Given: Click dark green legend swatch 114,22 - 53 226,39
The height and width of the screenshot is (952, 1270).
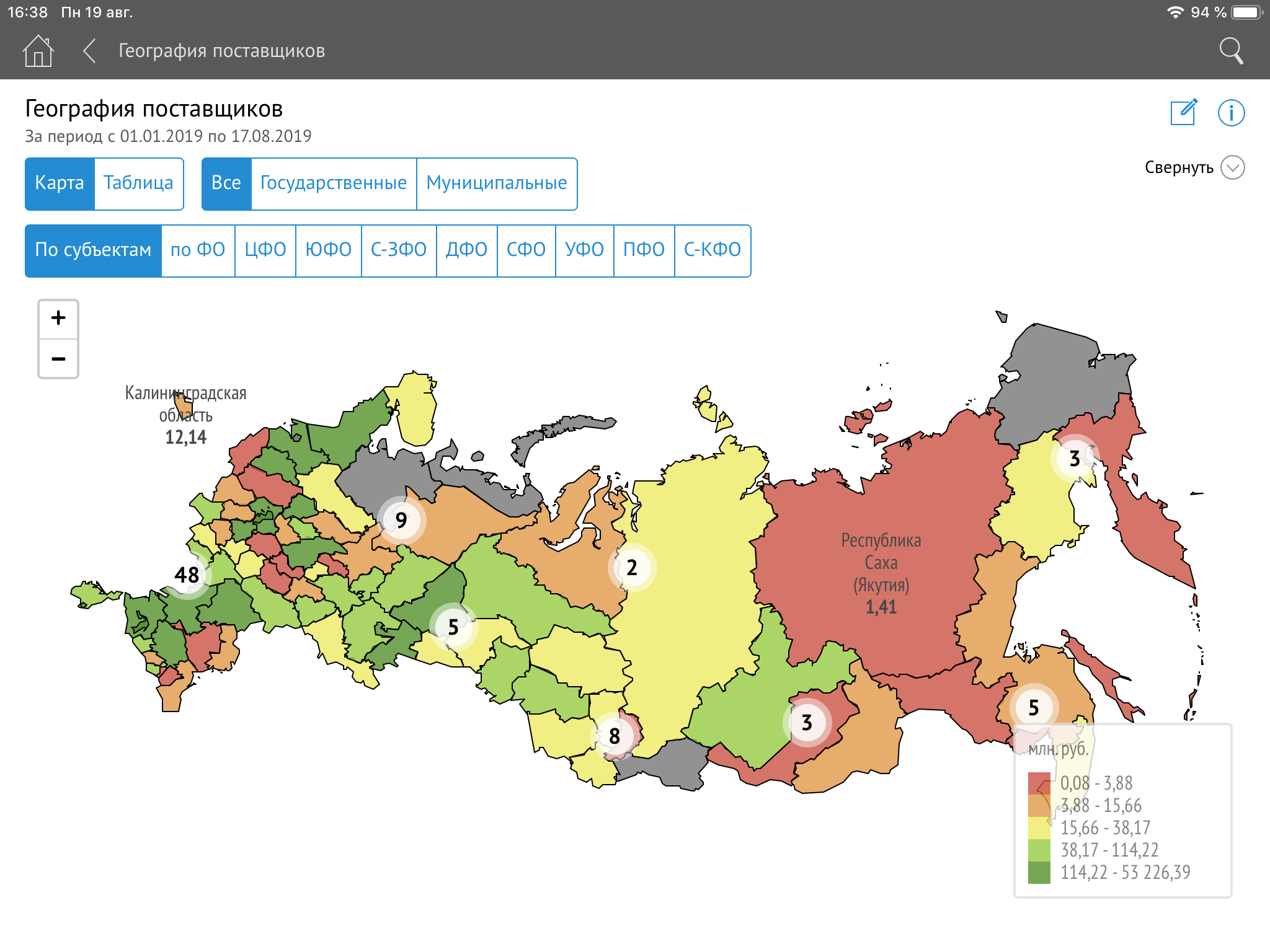Looking at the screenshot, I should tap(1039, 872).
